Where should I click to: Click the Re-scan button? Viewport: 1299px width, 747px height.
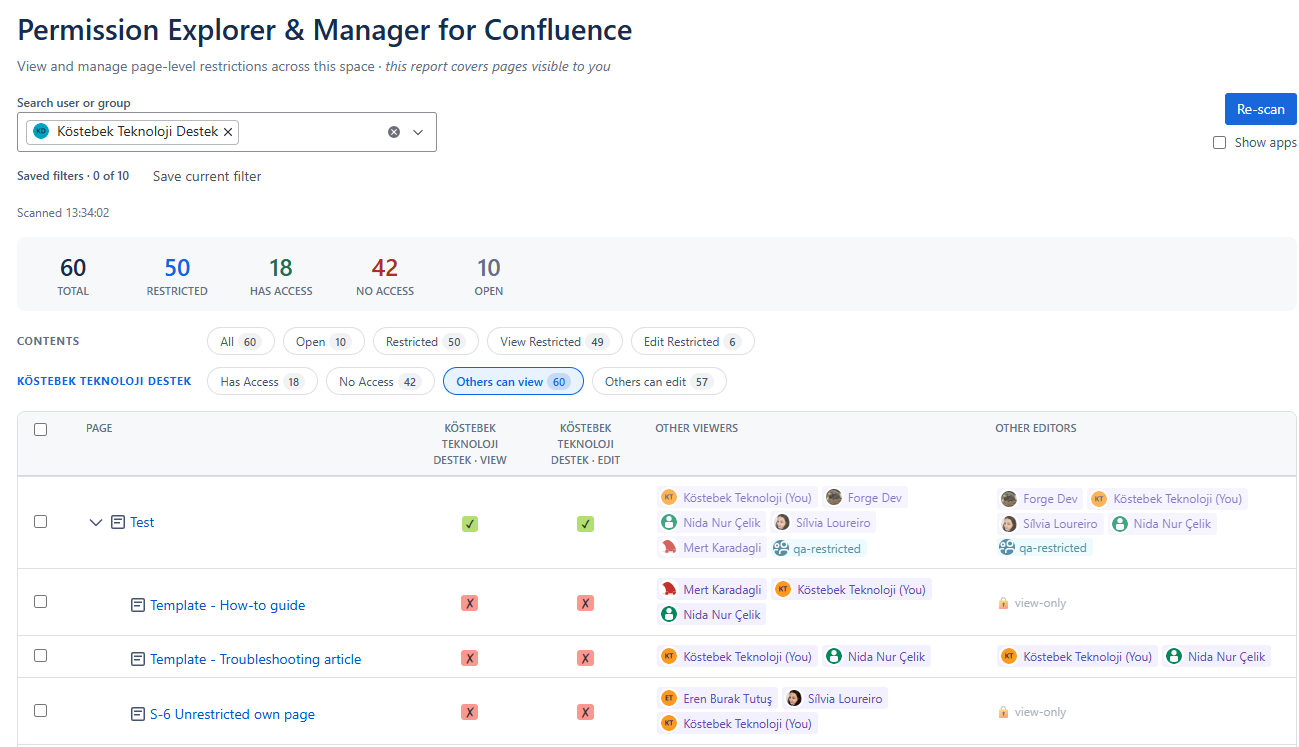(1260, 109)
